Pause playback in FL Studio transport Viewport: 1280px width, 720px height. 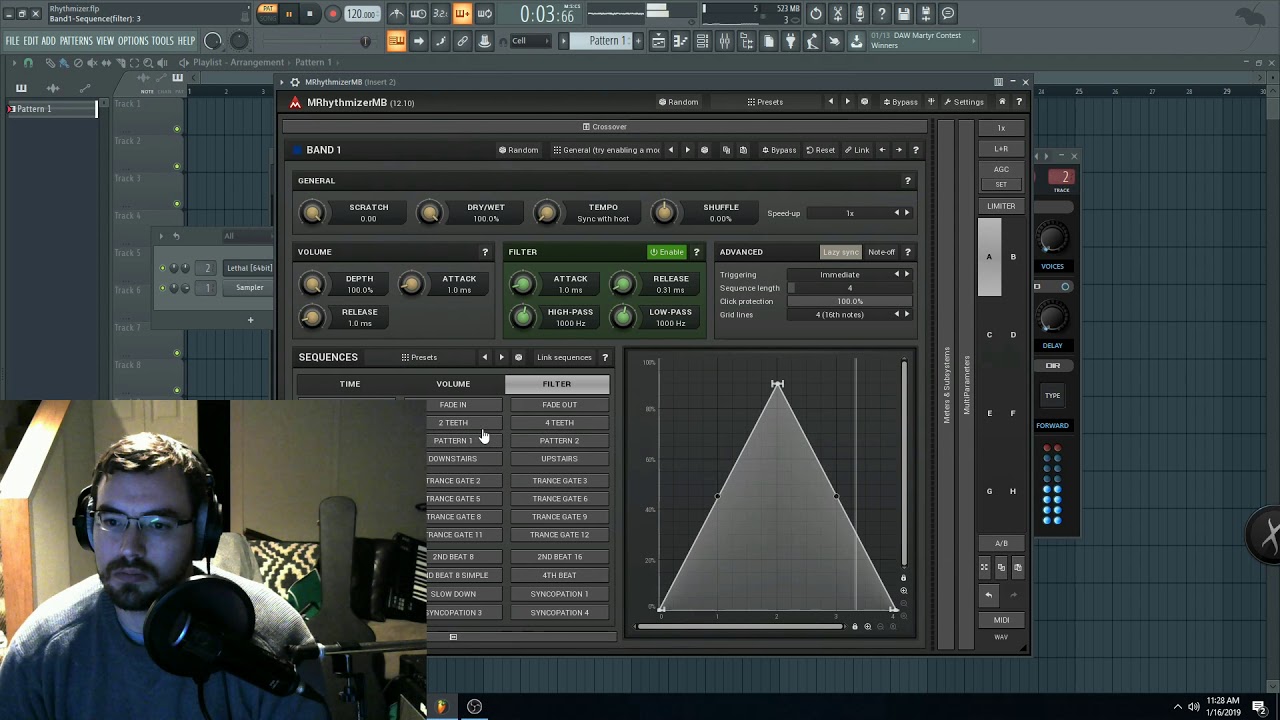pos(288,14)
